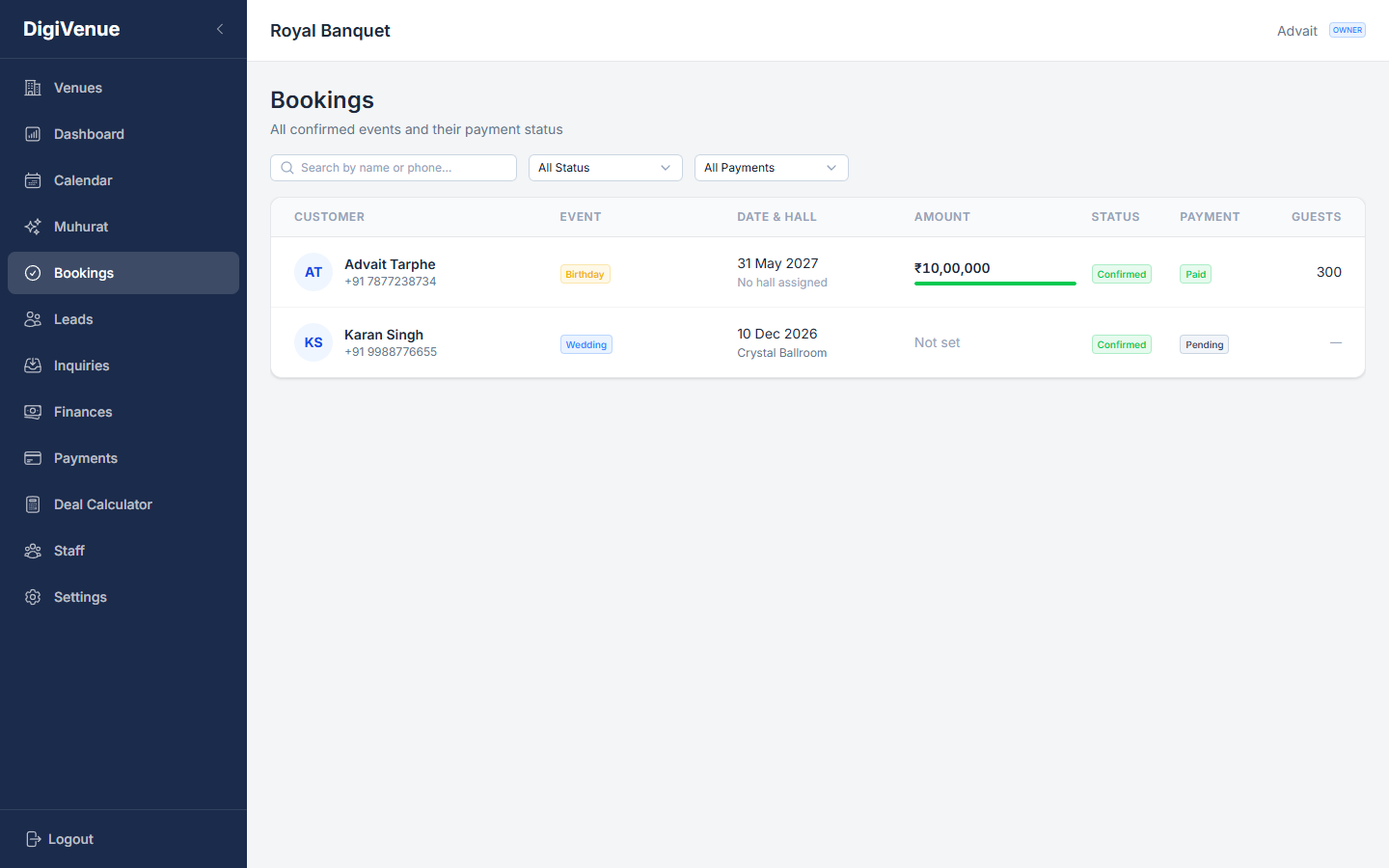Click the Royal Banquet venue title
1389x868 pixels.
(330, 31)
